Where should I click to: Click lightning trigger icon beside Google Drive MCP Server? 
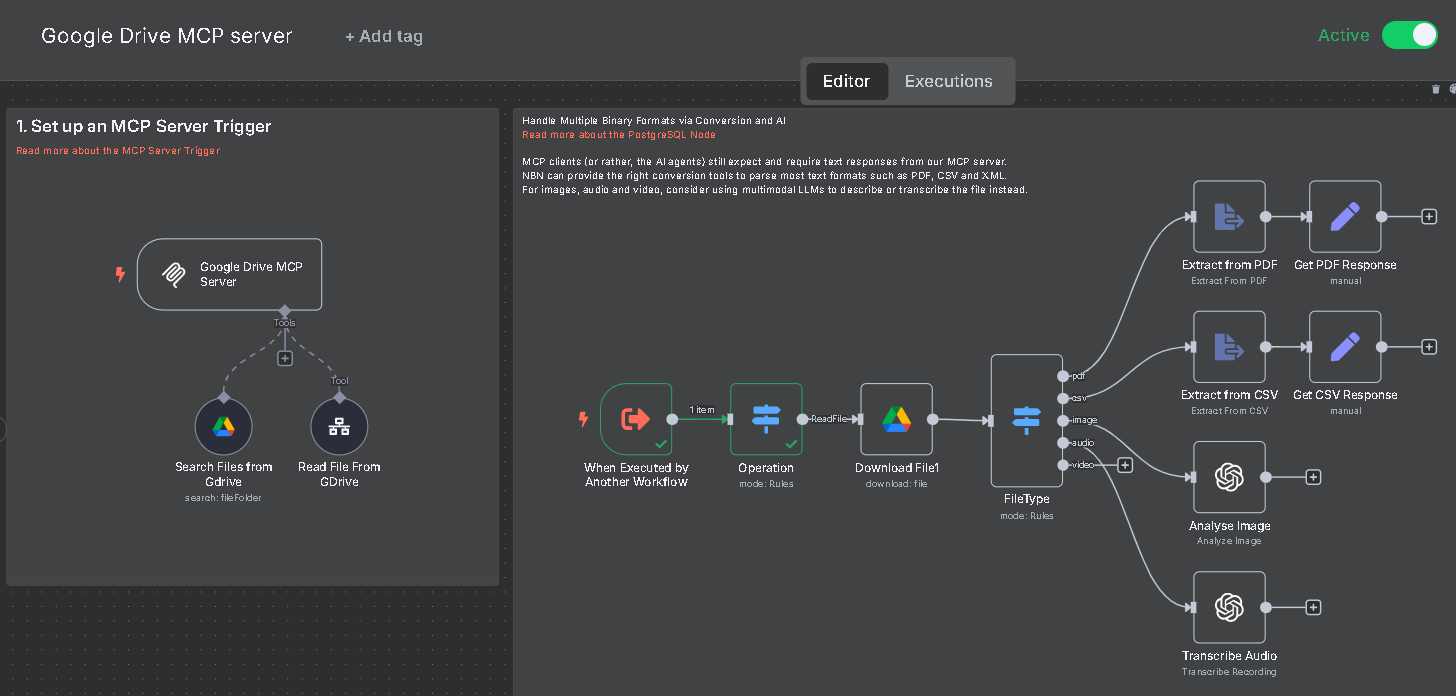(x=120, y=274)
